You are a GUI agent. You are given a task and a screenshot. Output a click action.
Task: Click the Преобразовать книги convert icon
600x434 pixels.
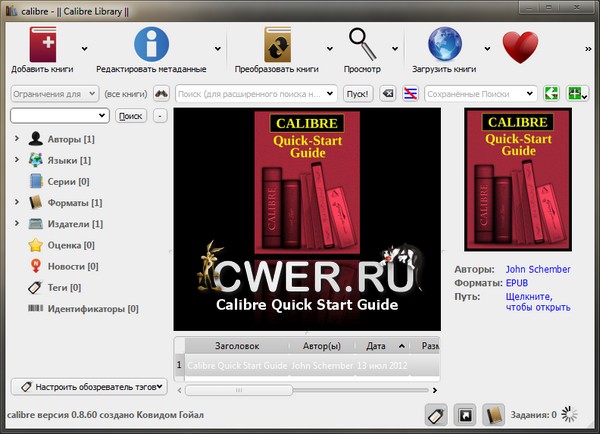[x=278, y=44]
